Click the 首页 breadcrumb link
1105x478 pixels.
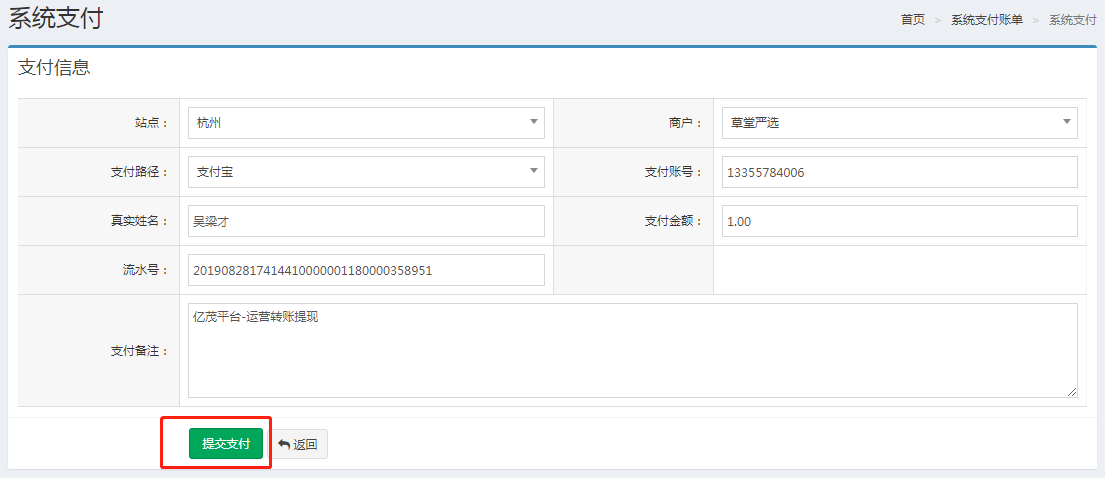click(x=912, y=20)
